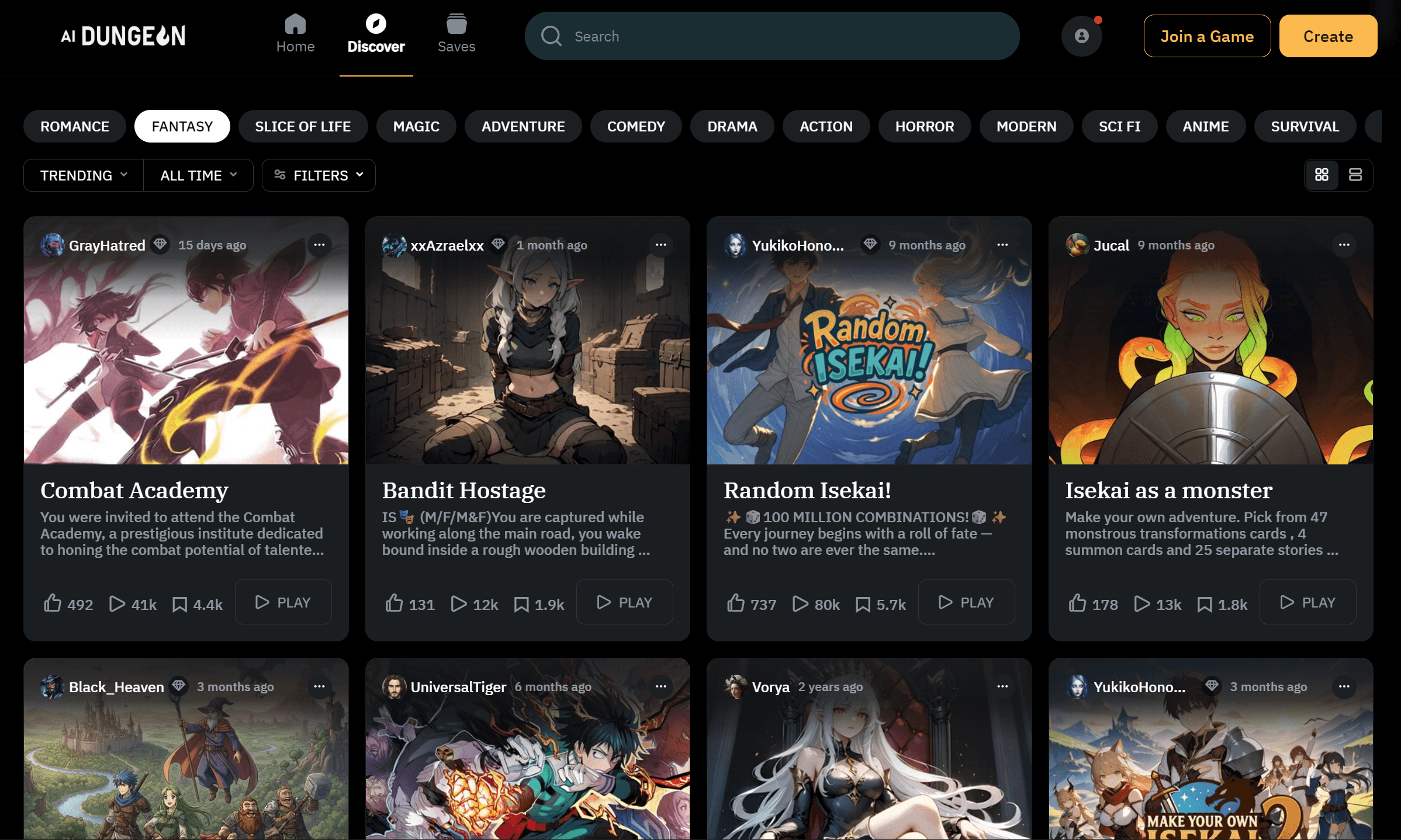Open more options on UniversalTiger card
Screen dimensions: 1401x840
click(661, 686)
